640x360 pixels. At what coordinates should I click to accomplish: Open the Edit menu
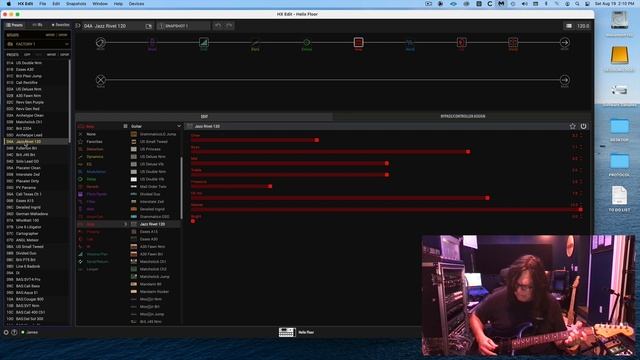click(56, 4)
